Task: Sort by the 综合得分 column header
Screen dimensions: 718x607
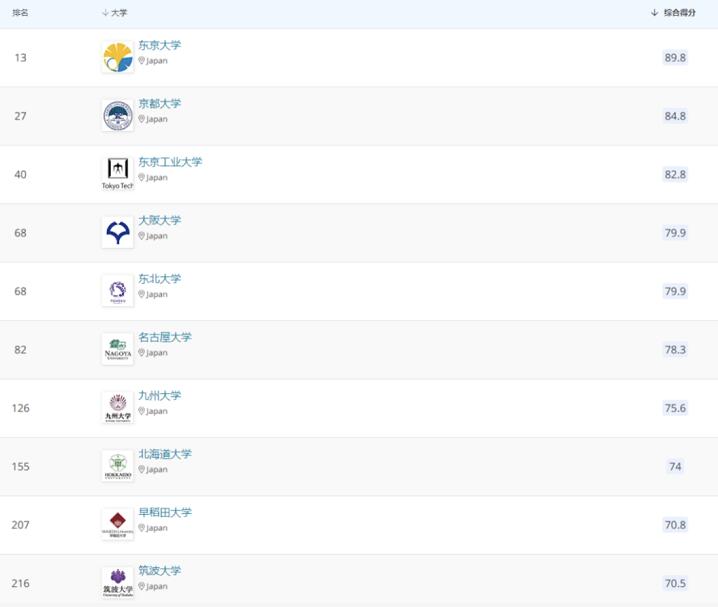Action: coord(673,13)
